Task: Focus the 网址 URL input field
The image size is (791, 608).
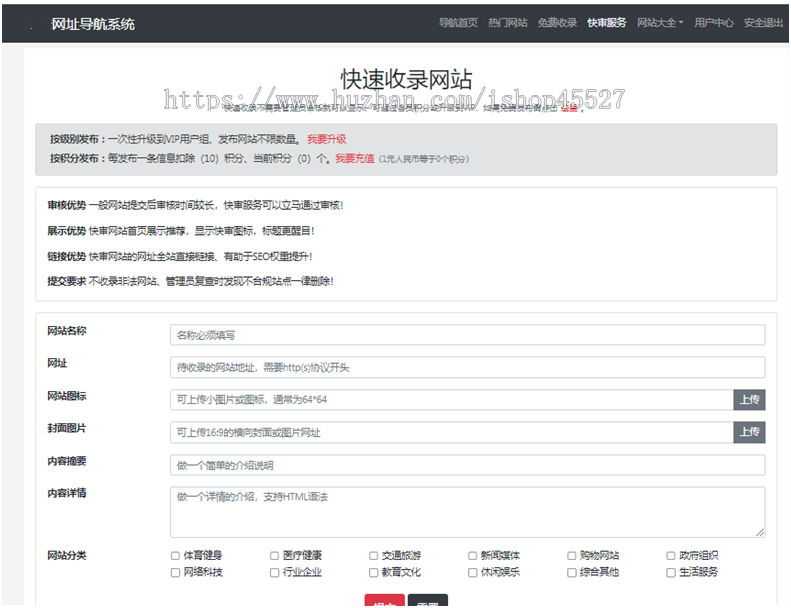Action: pyautogui.click(x=467, y=367)
